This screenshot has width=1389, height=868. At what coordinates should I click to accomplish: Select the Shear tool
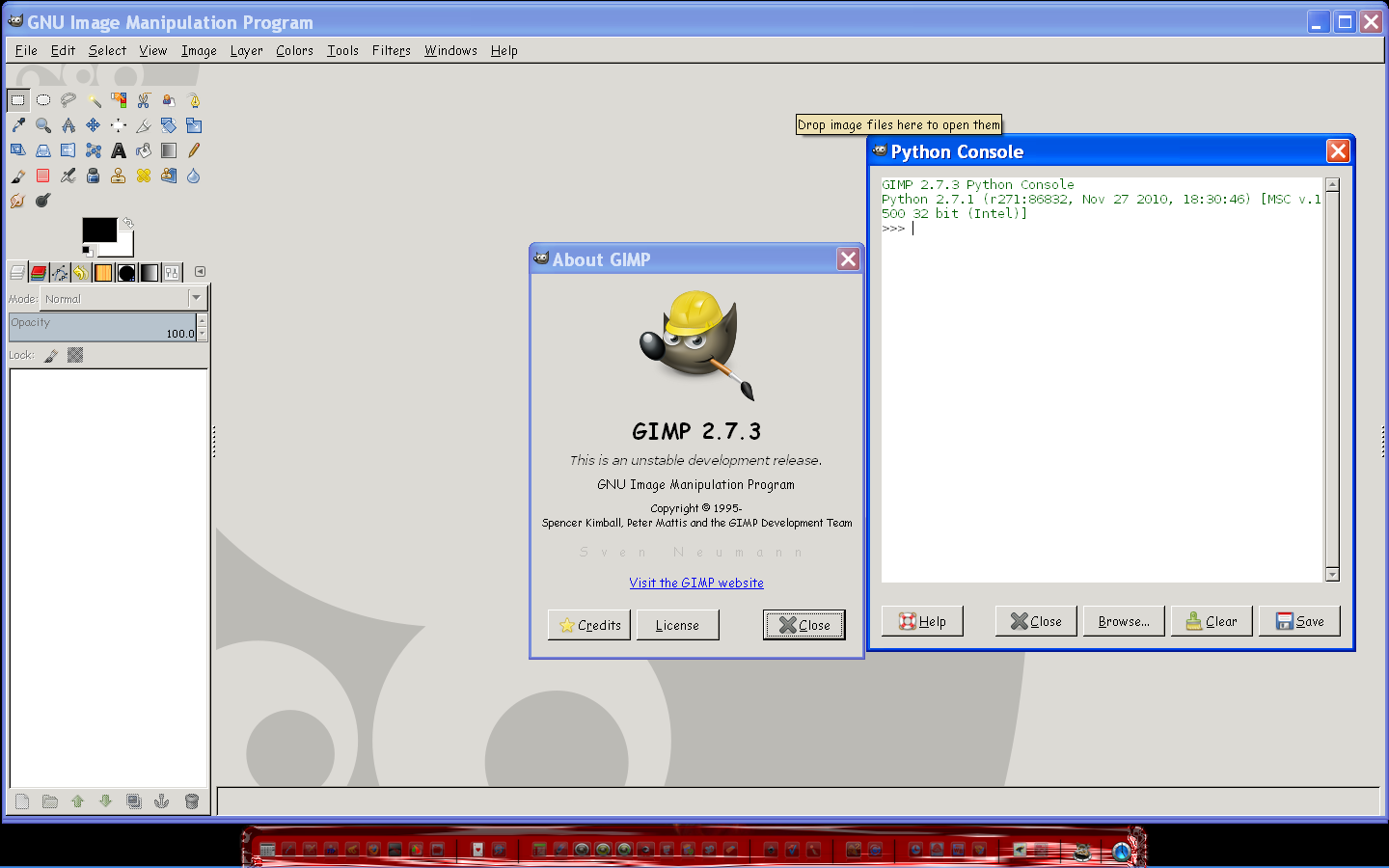point(18,150)
